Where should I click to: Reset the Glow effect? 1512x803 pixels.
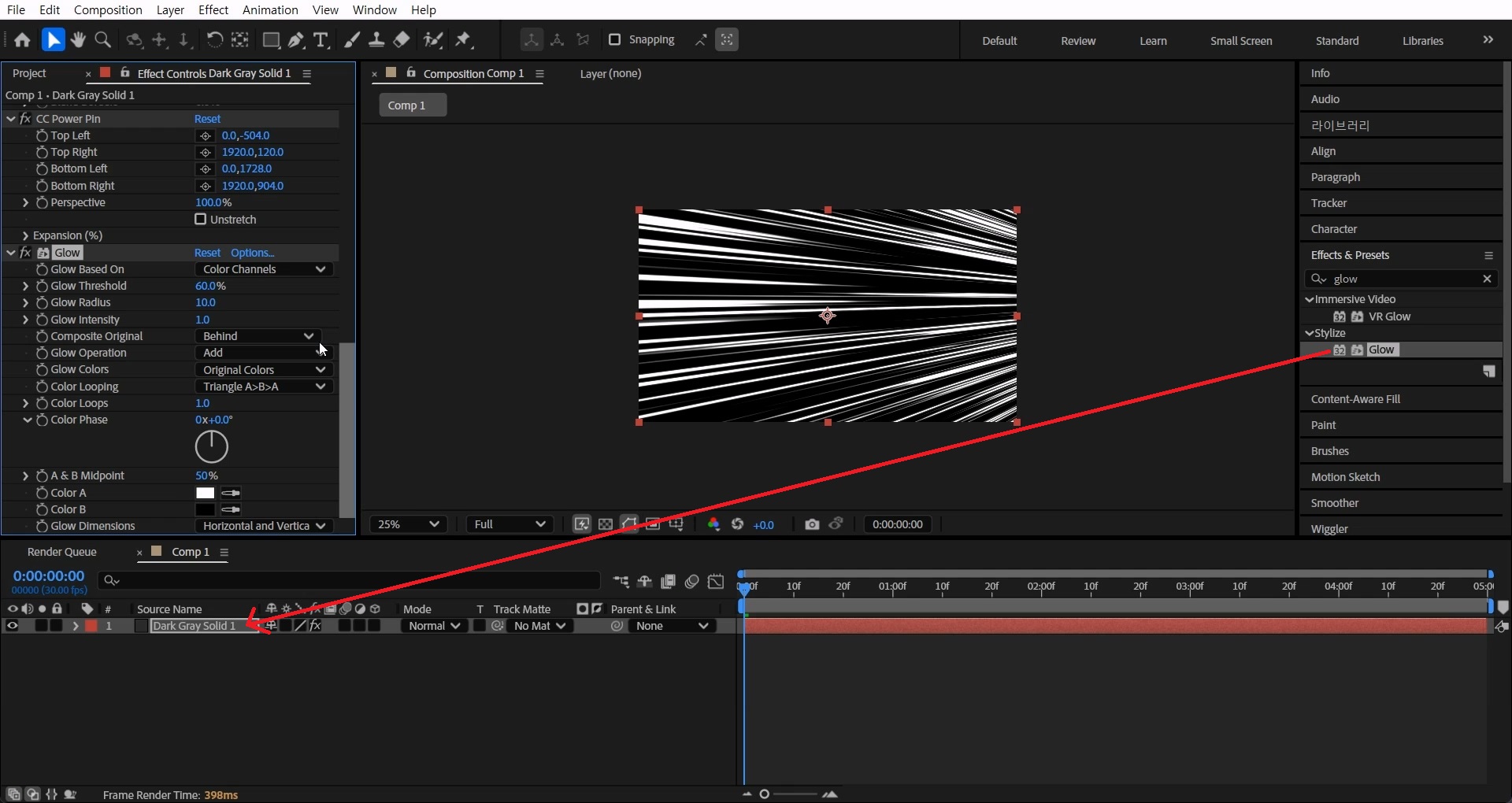click(x=207, y=253)
